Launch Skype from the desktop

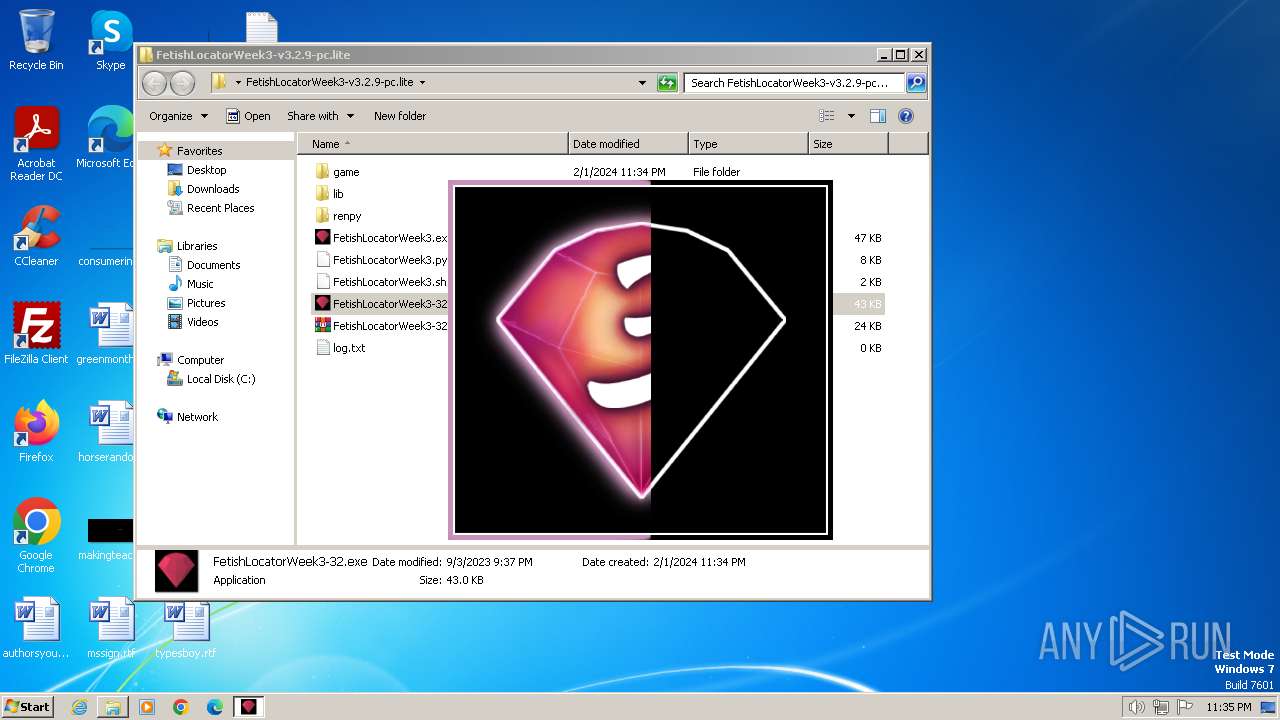(110, 40)
